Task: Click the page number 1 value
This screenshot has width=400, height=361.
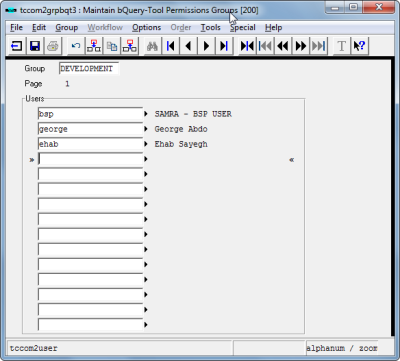Action: 67,84
